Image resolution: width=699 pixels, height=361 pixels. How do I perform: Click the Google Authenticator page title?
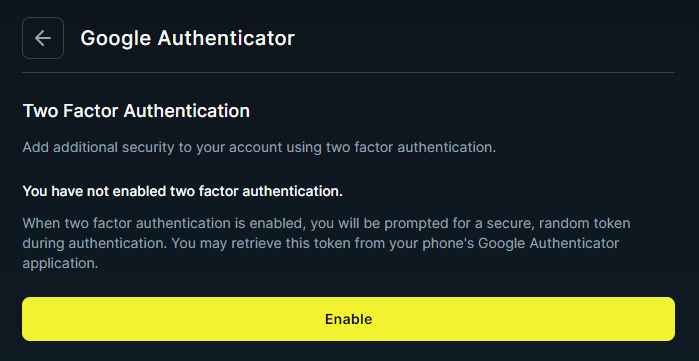188,38
